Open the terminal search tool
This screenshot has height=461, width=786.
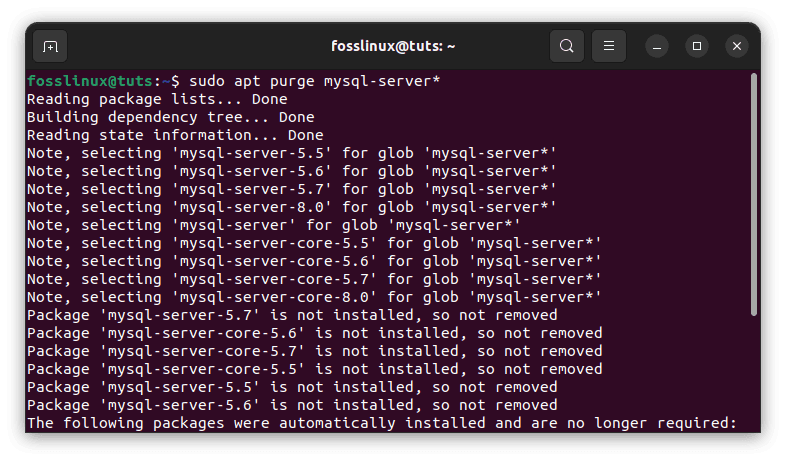567,46
